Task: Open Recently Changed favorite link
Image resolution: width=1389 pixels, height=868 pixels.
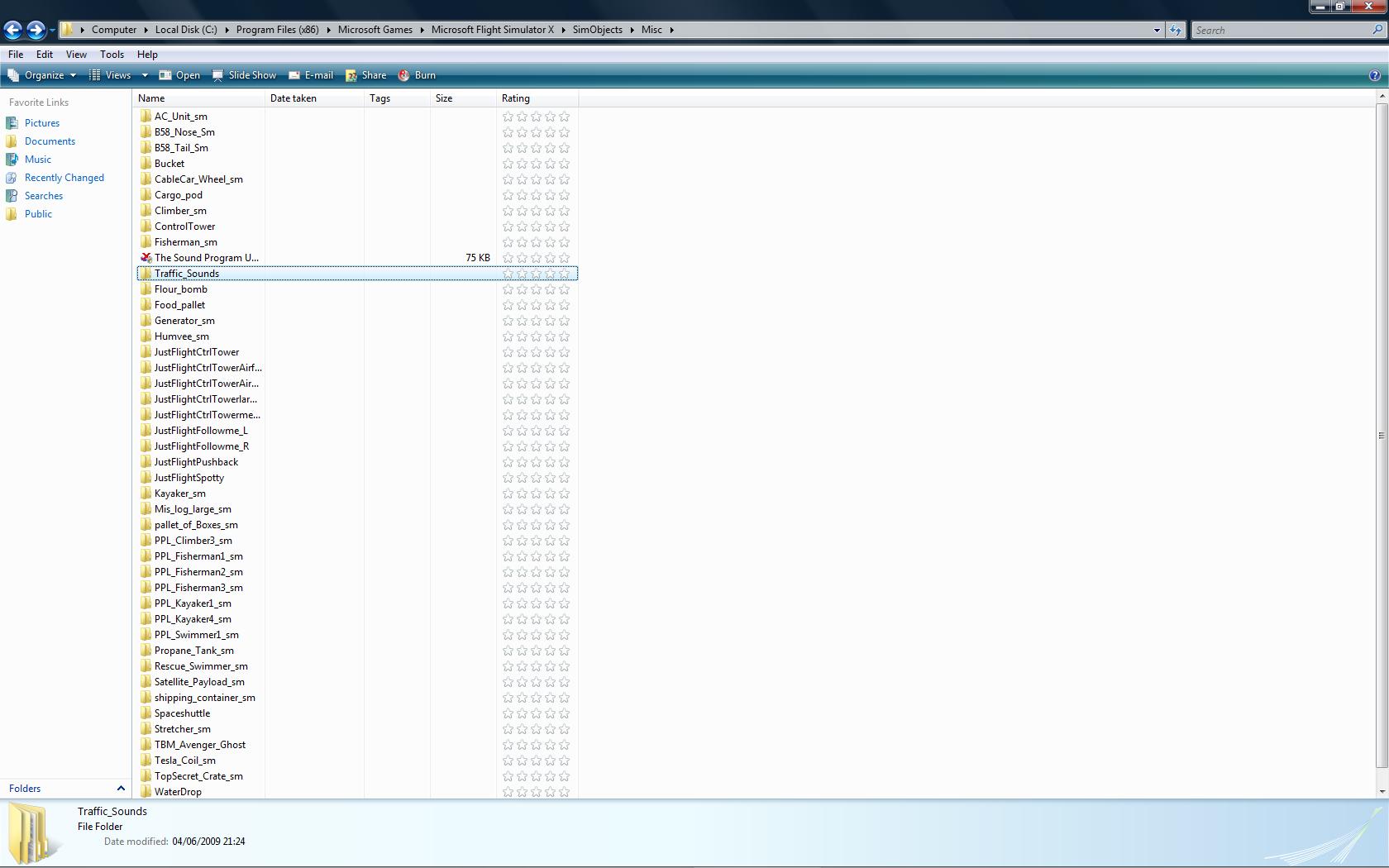Action: (64, 178)
